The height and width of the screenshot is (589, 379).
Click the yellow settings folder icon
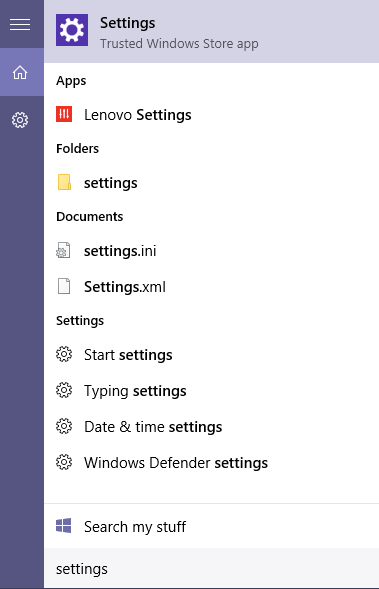64,182
